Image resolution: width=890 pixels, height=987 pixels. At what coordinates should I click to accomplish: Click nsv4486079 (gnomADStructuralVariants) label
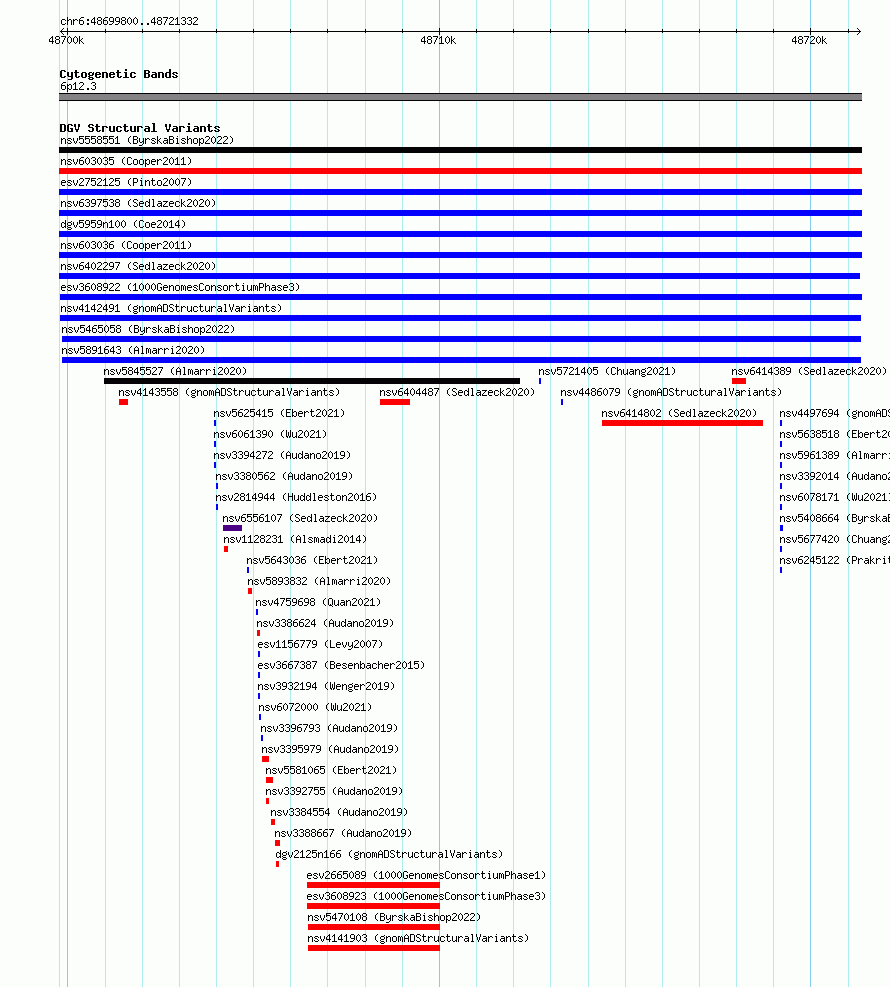pos(671,392)
